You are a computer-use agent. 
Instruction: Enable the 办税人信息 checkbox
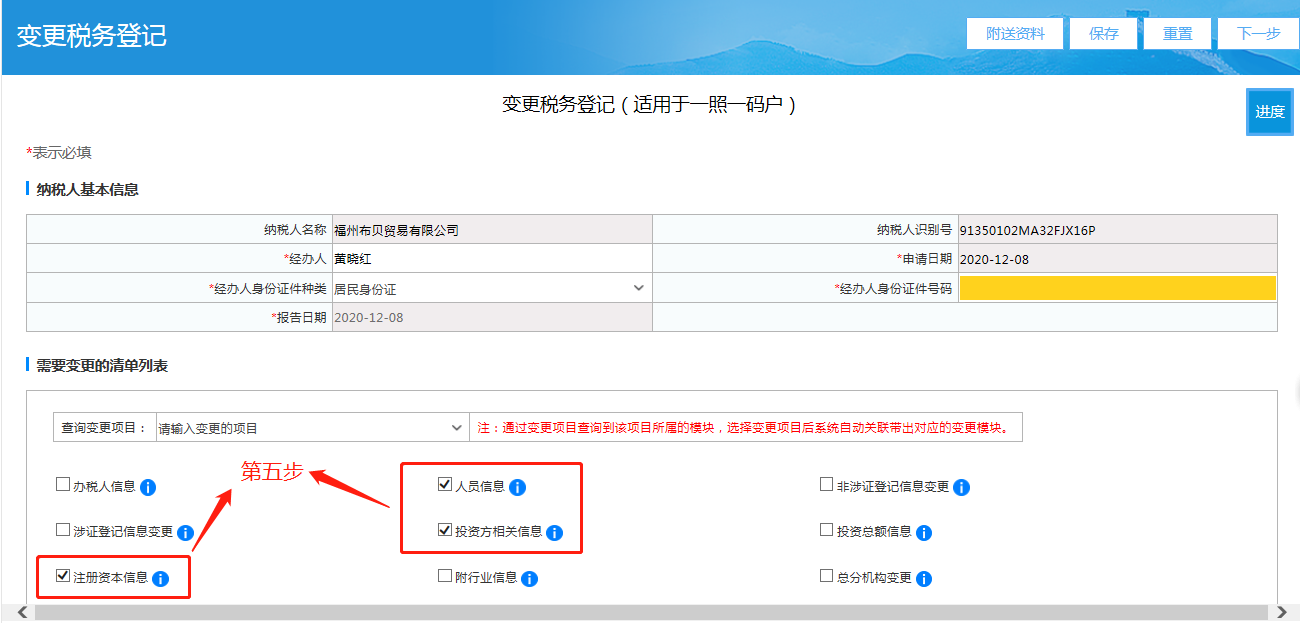pyautogui.click(x=63, y=486)
